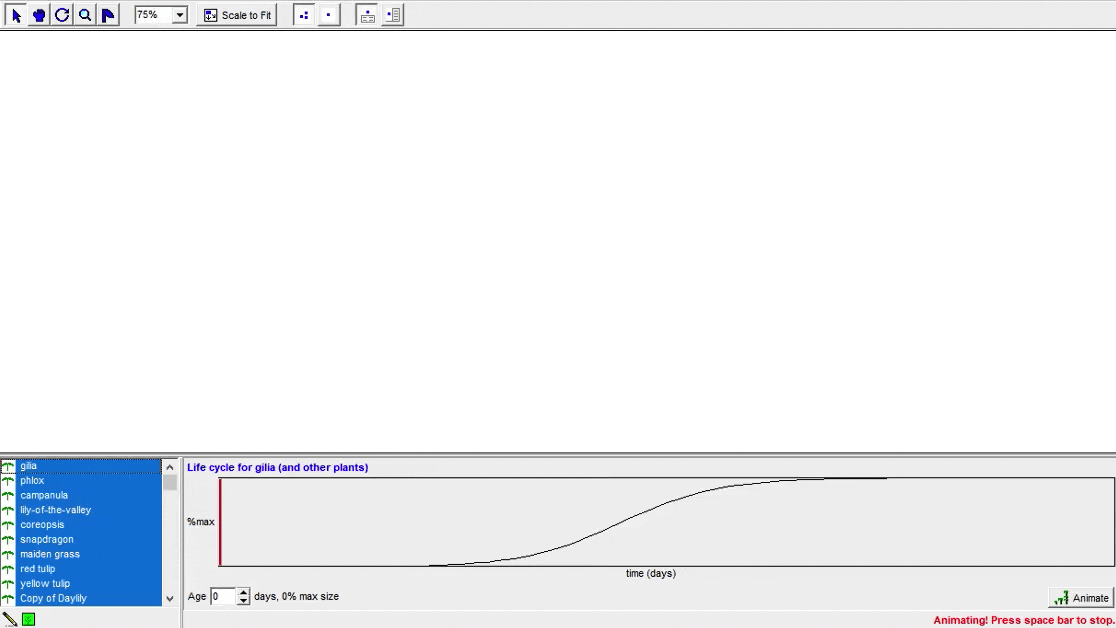Choose the magnifier zoom tool
The width and height of the screenshot is (1116, 628).
(83, 14)
